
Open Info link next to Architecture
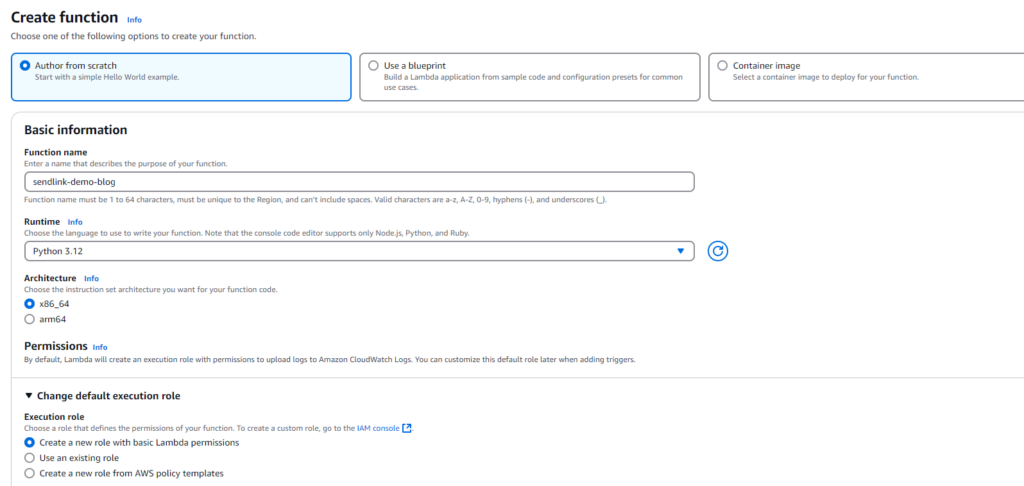coord(92,278)
